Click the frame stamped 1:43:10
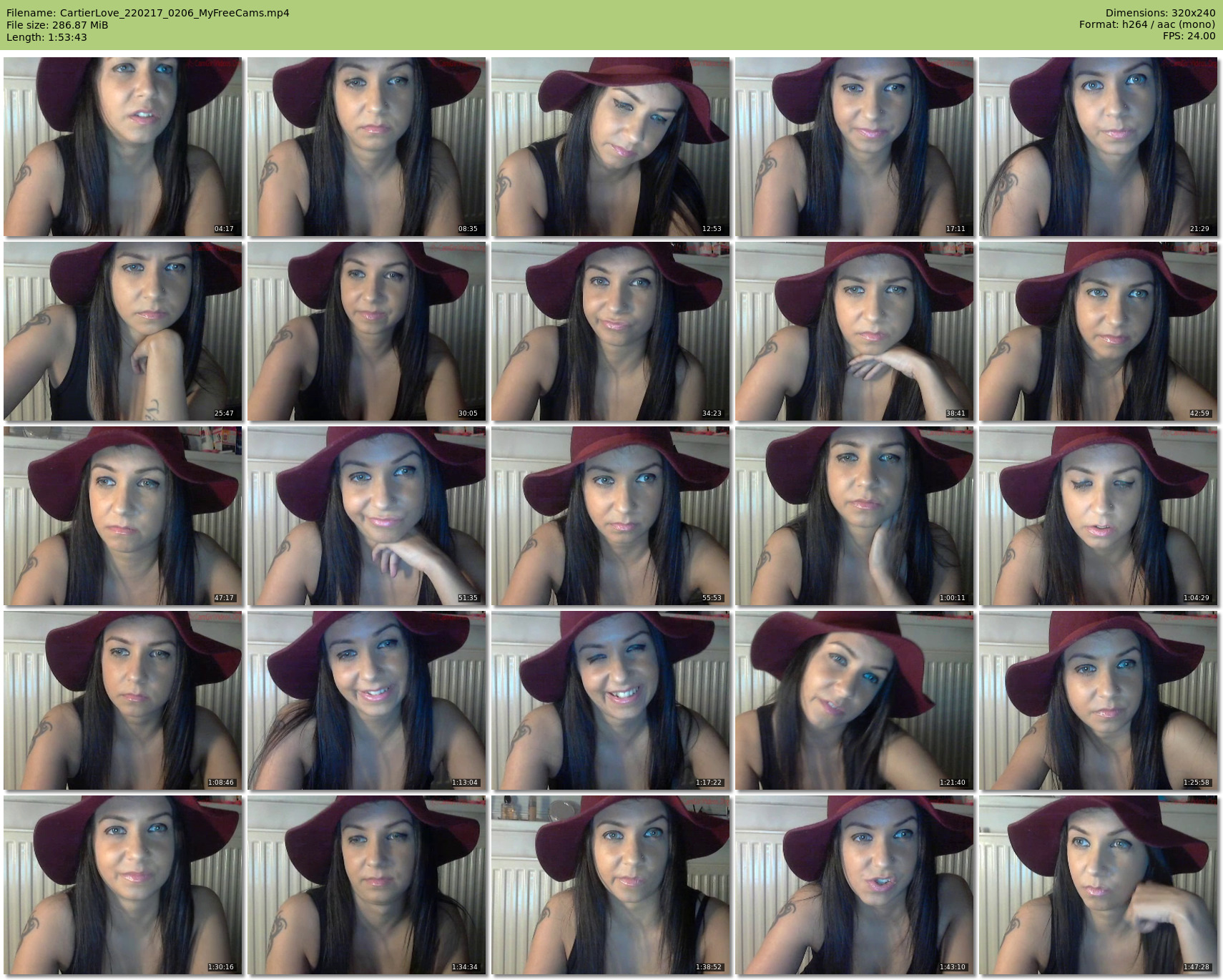 tap(855, 885)
